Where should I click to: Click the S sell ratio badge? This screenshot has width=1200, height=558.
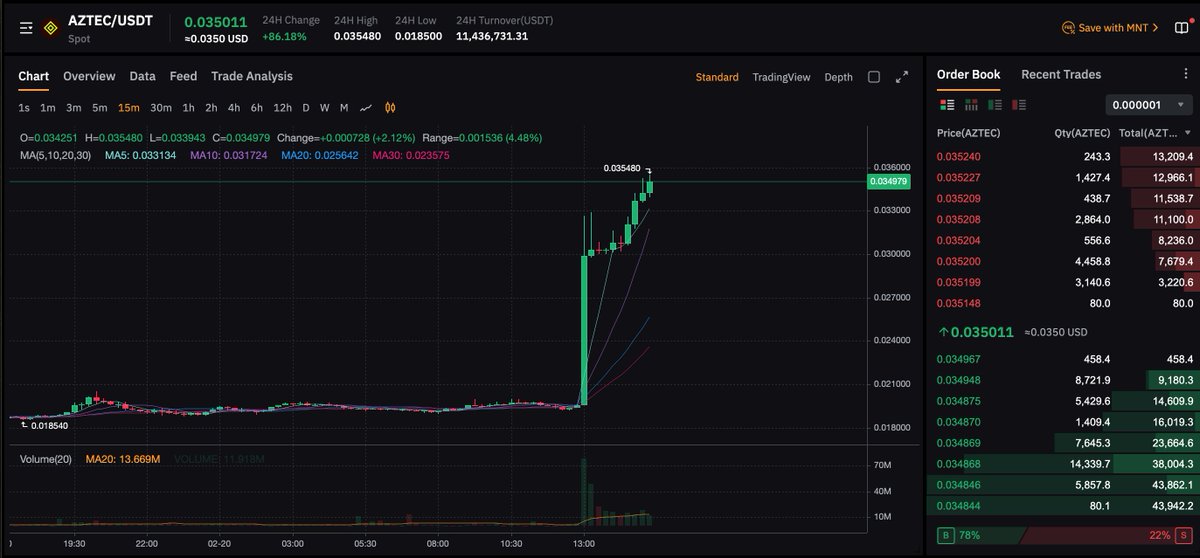[1183, 535]
